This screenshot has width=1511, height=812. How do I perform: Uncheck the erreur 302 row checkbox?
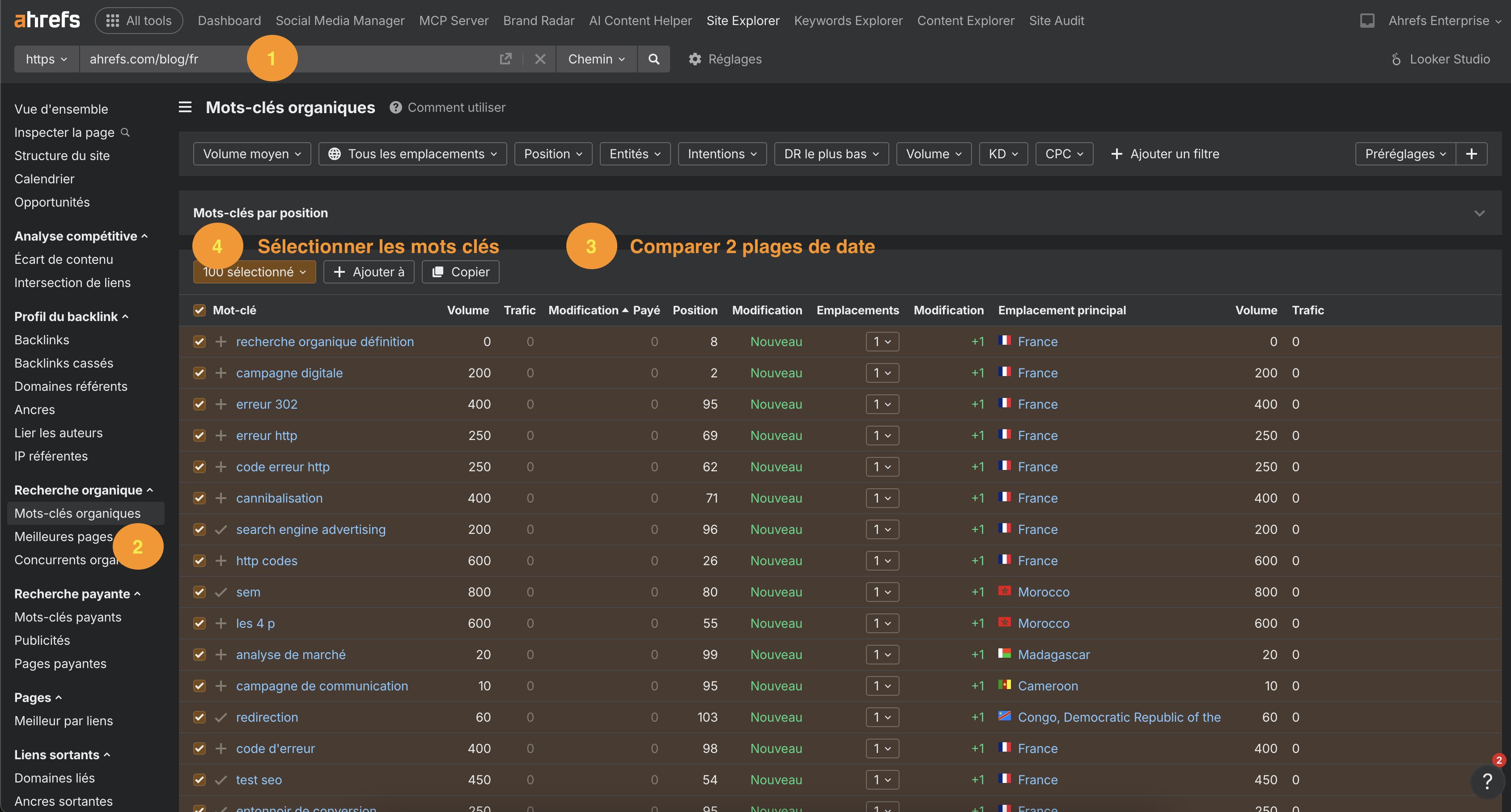199,404
